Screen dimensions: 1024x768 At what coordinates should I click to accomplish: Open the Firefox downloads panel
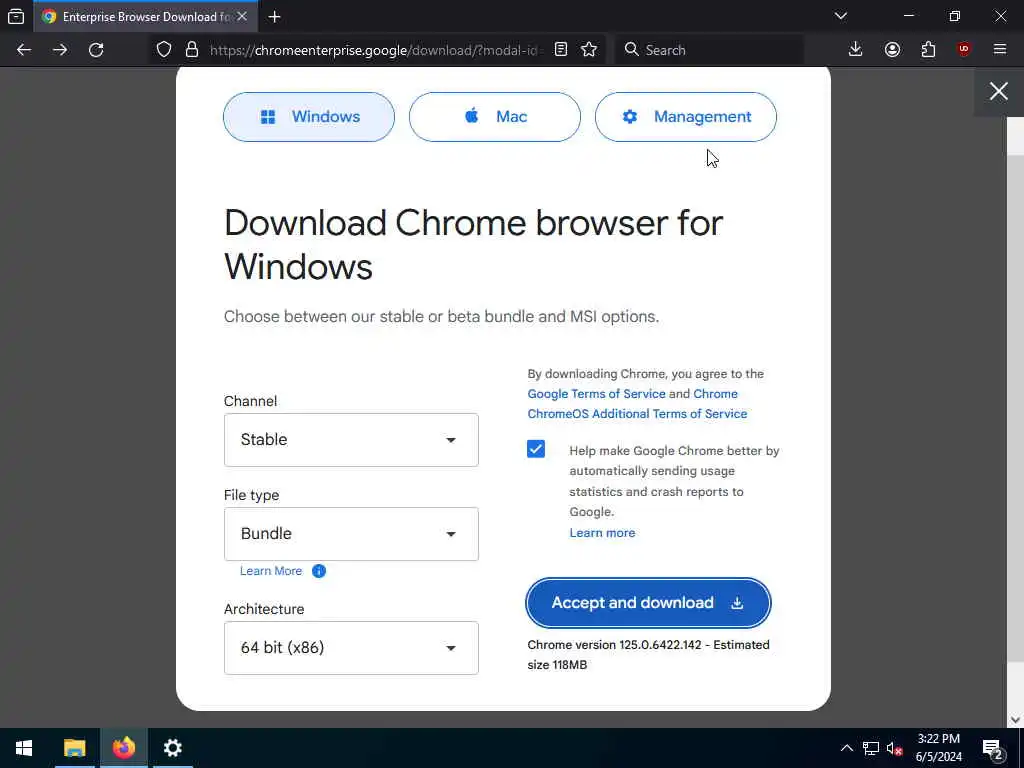[x=856, y=50]
